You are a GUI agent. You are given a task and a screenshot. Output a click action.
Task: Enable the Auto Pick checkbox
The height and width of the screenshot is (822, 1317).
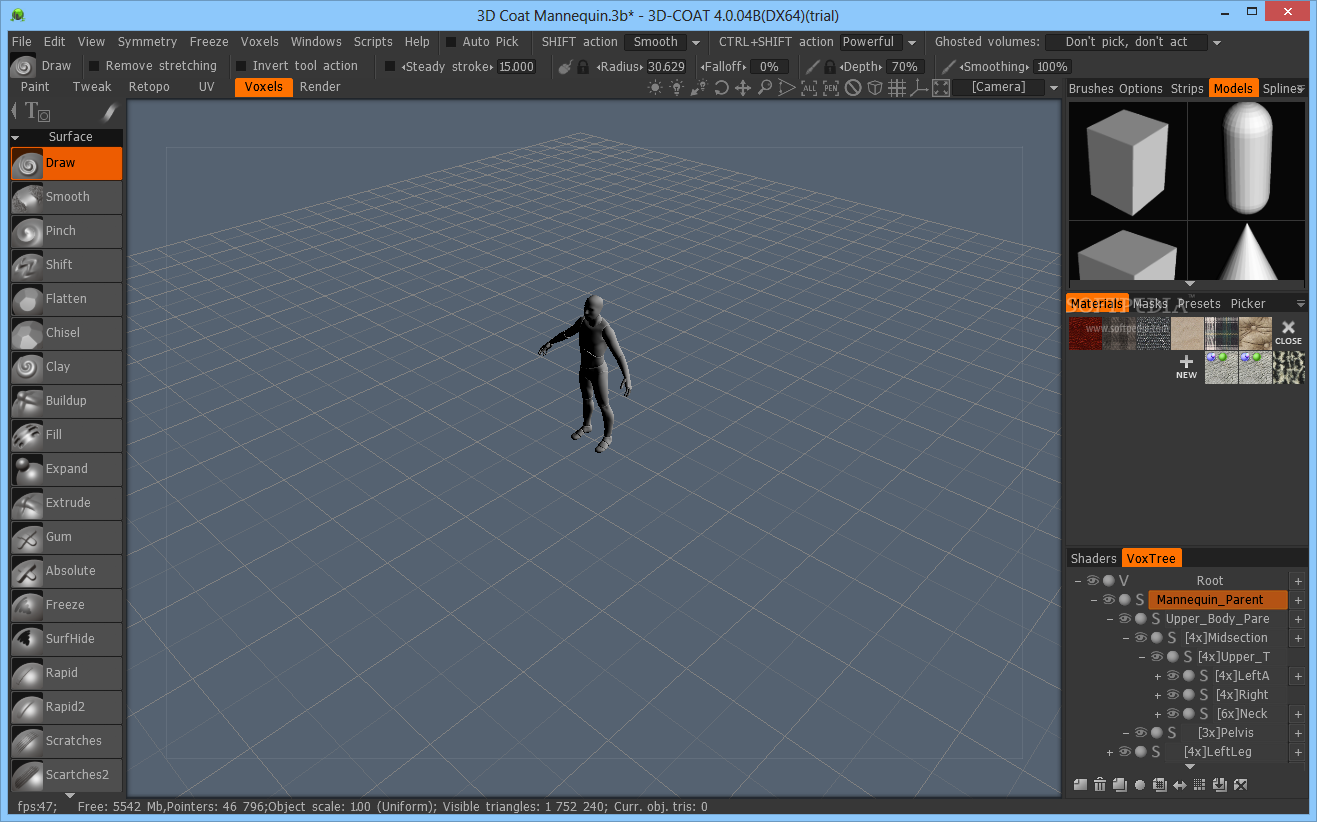click(x=451, y=42)
